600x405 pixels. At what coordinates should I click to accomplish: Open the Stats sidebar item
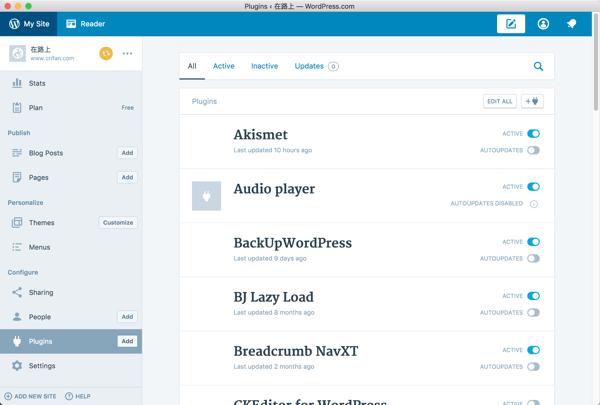click(x=71, y=83)
